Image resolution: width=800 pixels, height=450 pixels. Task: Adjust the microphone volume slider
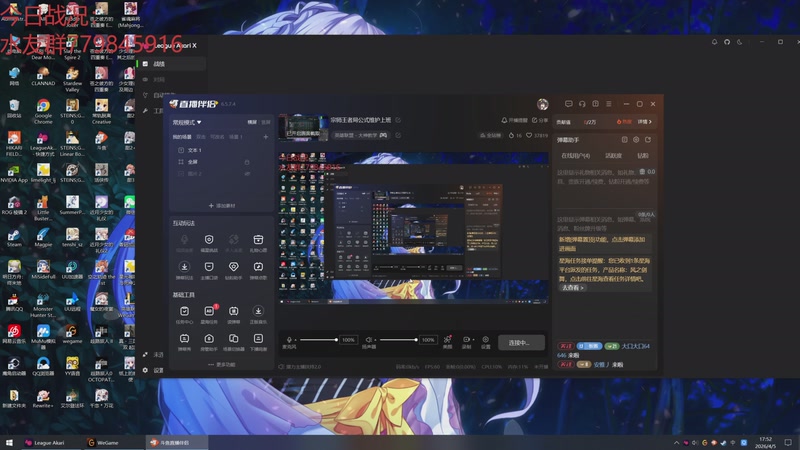319,340
